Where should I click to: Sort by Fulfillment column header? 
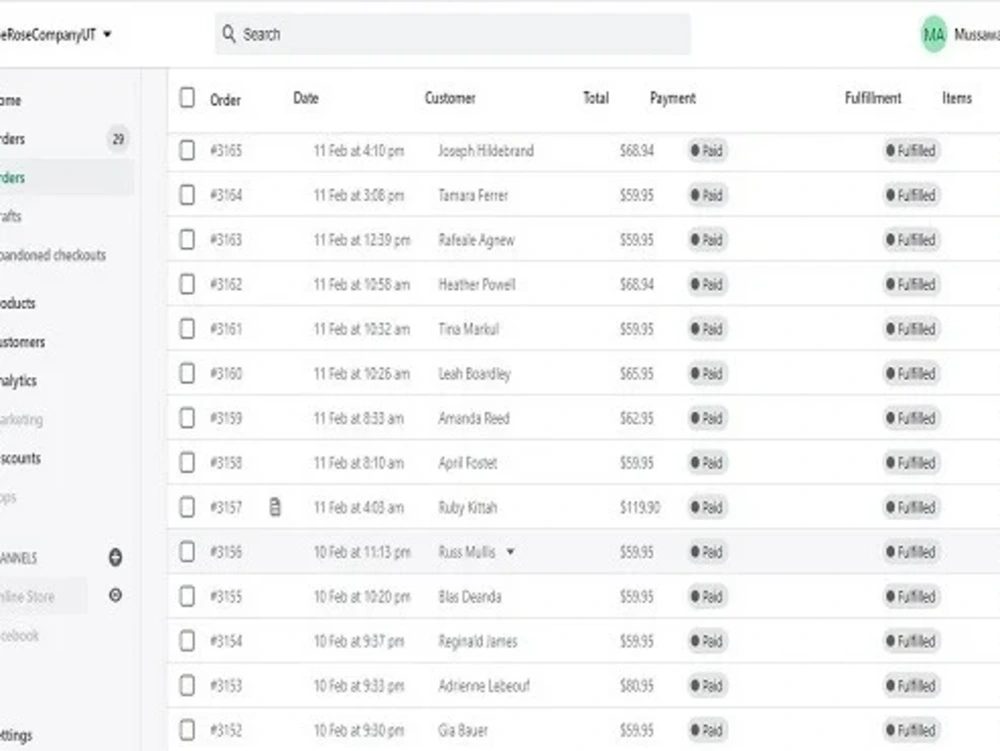873,98
